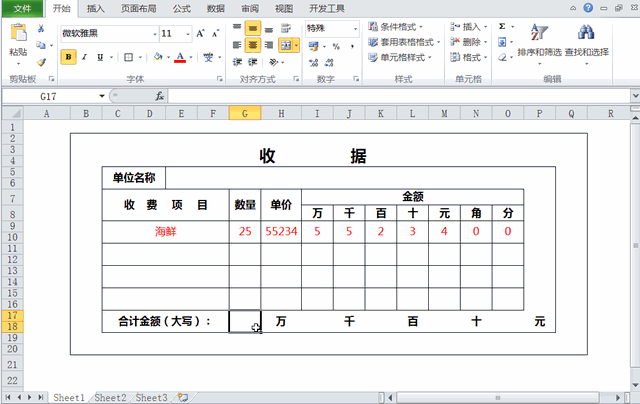Toggle Merge and Center button
The image size is (640, 404).
pyautogui.click(x=286, y=45)
